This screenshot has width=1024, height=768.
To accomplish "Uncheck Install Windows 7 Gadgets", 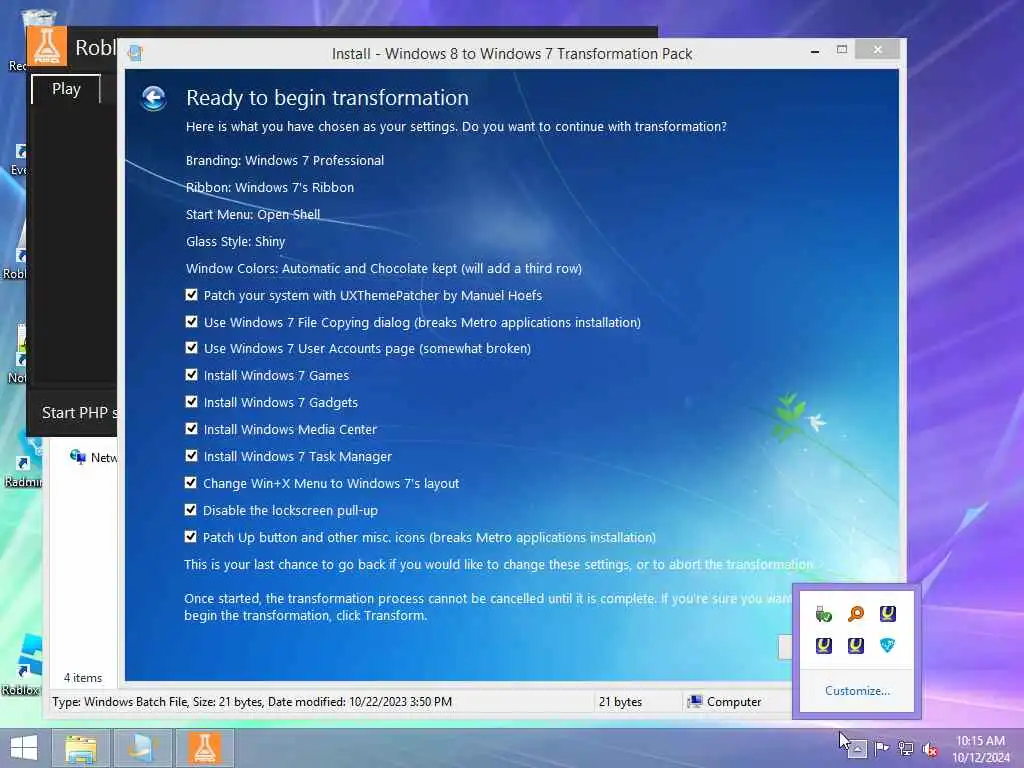I will [191, 402].
